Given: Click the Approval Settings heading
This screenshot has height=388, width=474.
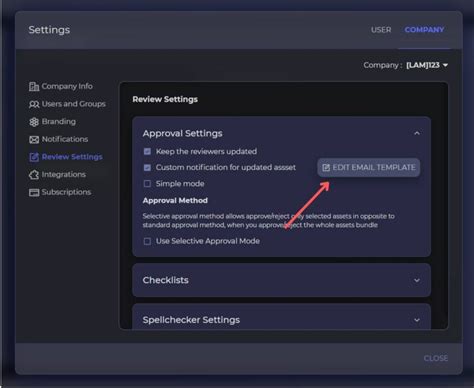Looking at the screenshot, I should (182, 133).
